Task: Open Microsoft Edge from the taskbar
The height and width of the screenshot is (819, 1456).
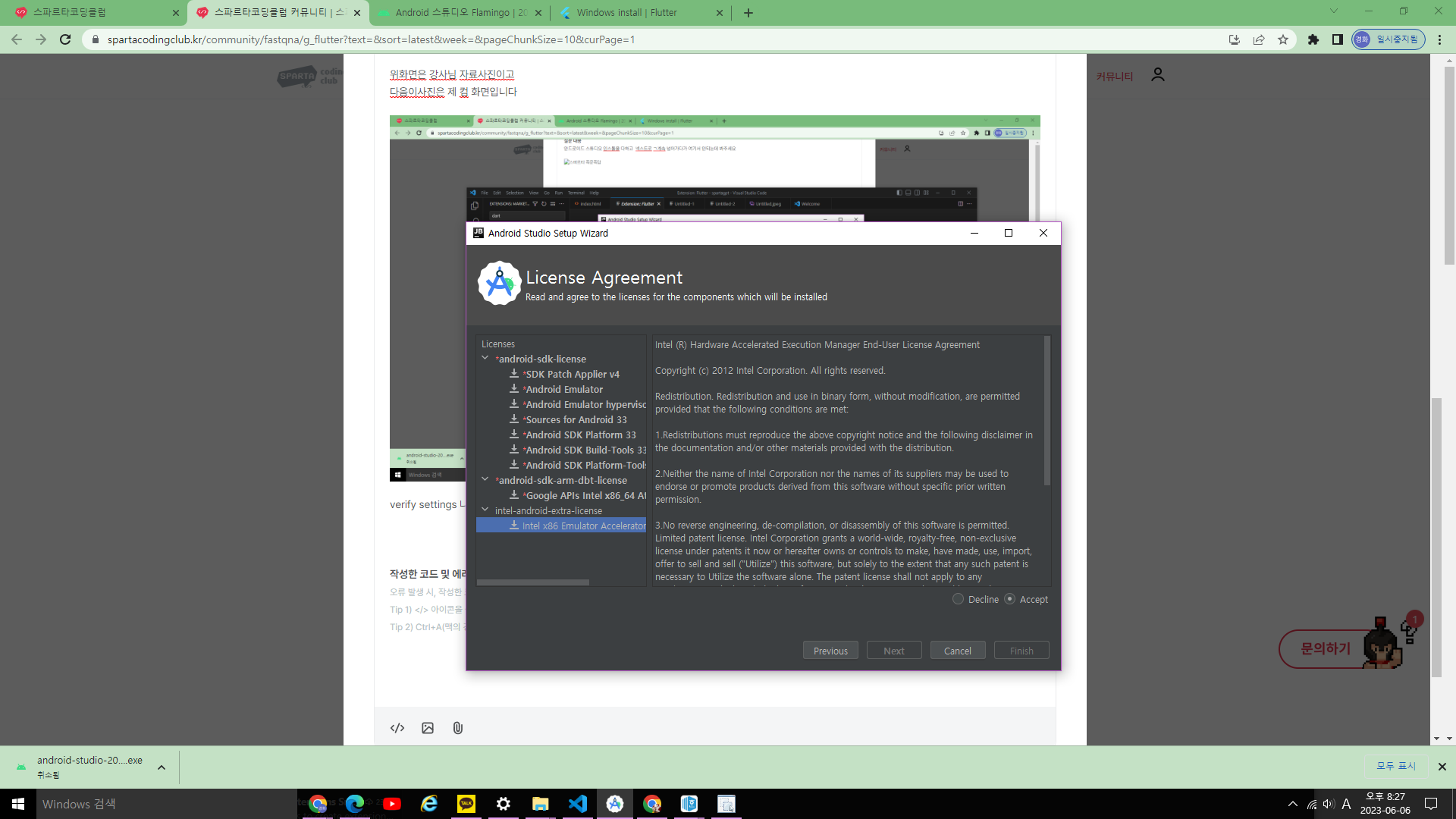Action: click(x=355, y=804)
